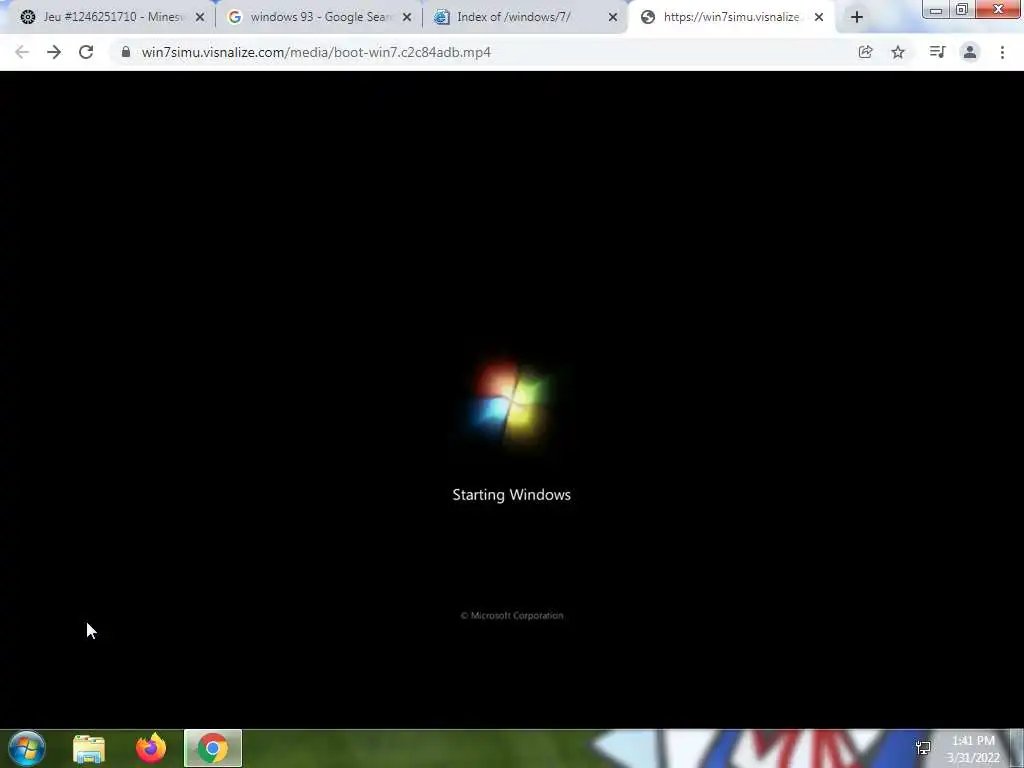Launch Firefox from the taskbar
The width and height of the screenshot is (1024, 768).
pyautogui.click(x=151, y=748)
